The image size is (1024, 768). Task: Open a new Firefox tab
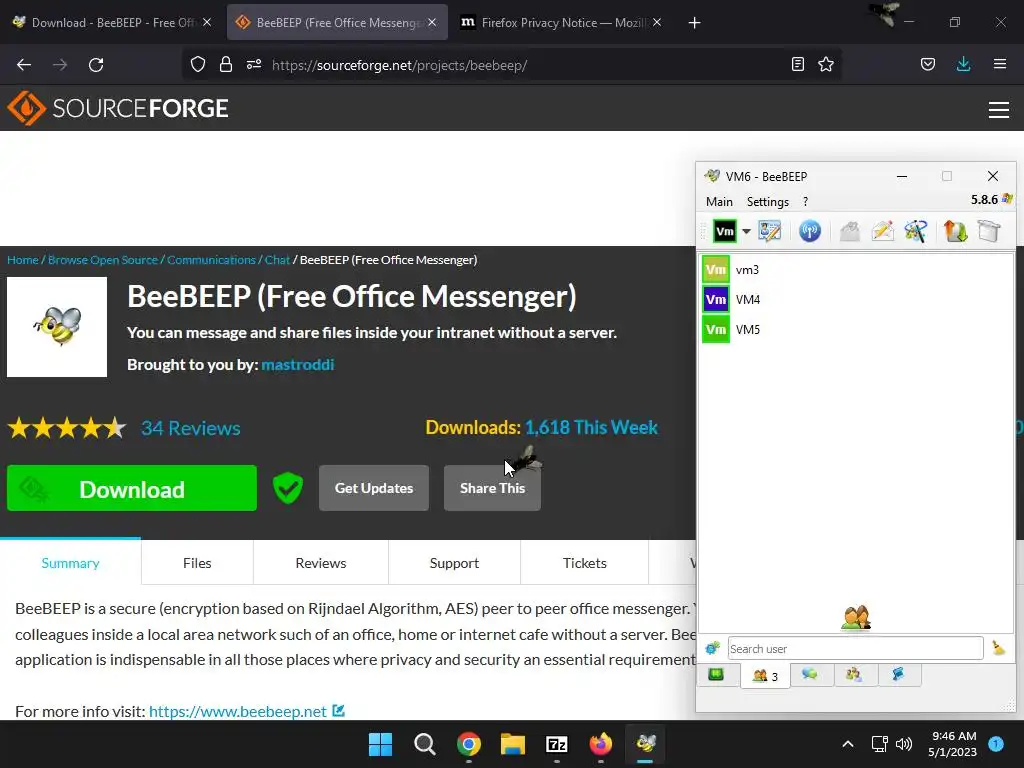[694, 23]
